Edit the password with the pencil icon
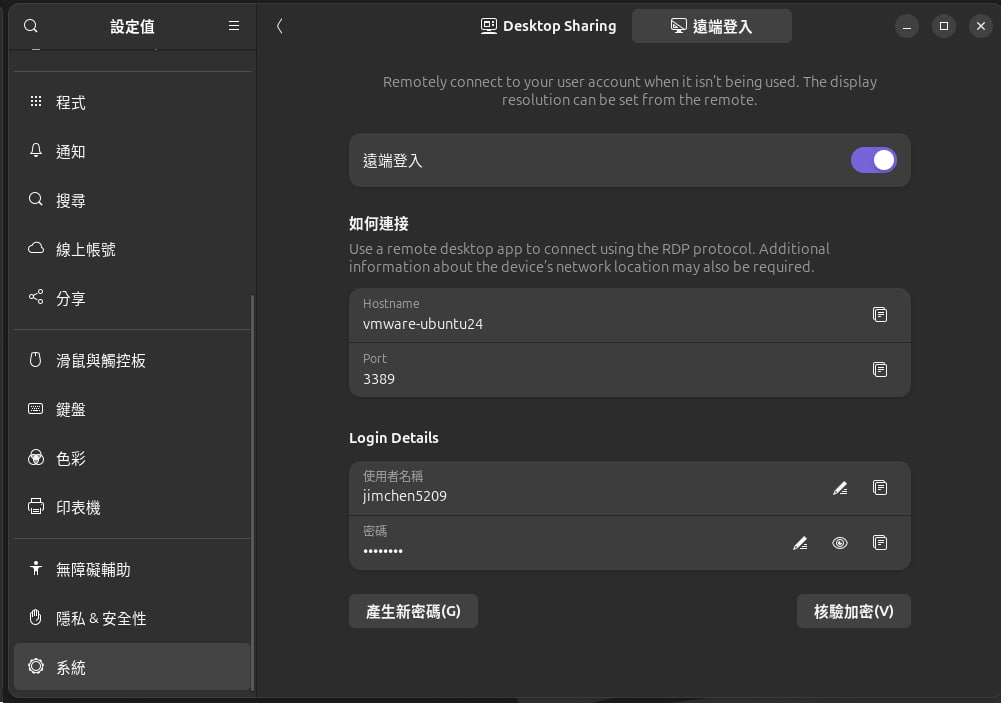 (800, 543)
